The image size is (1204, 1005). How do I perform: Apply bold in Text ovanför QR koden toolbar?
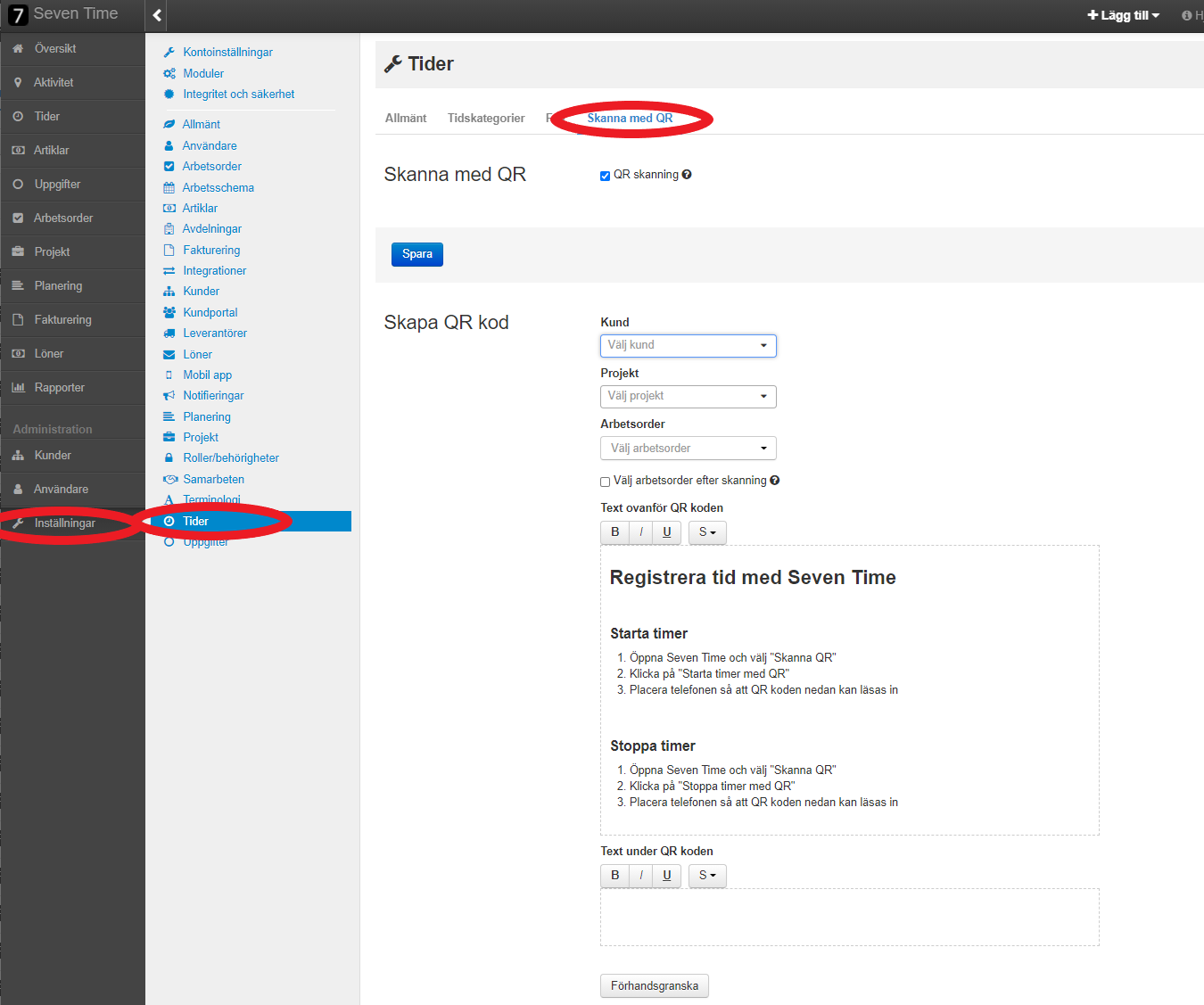point(614,532)
